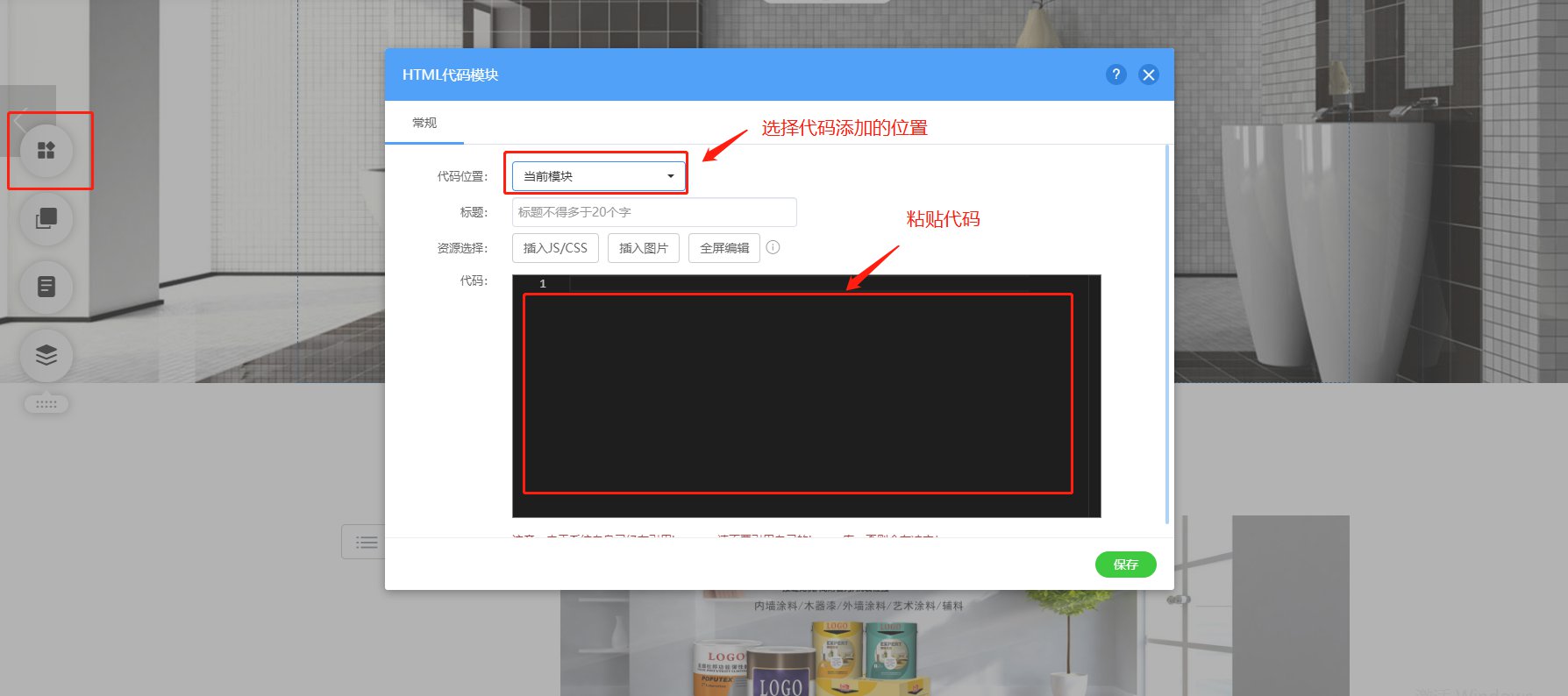Open the modules icon in sidebar
This screenshot has height=696, width=1568.
(x=46, y=151)
